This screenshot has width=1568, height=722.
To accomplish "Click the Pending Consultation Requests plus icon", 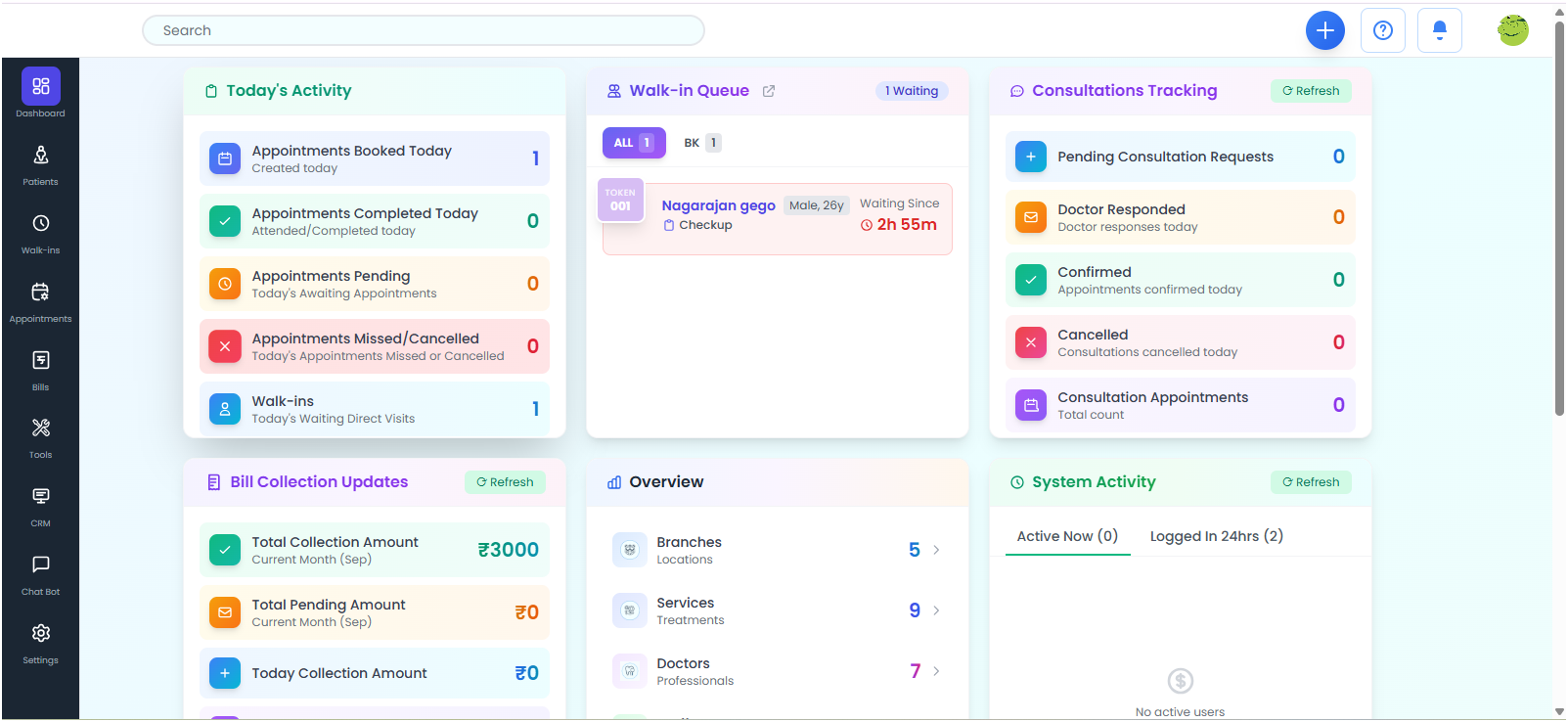I will click(1030, 157).
